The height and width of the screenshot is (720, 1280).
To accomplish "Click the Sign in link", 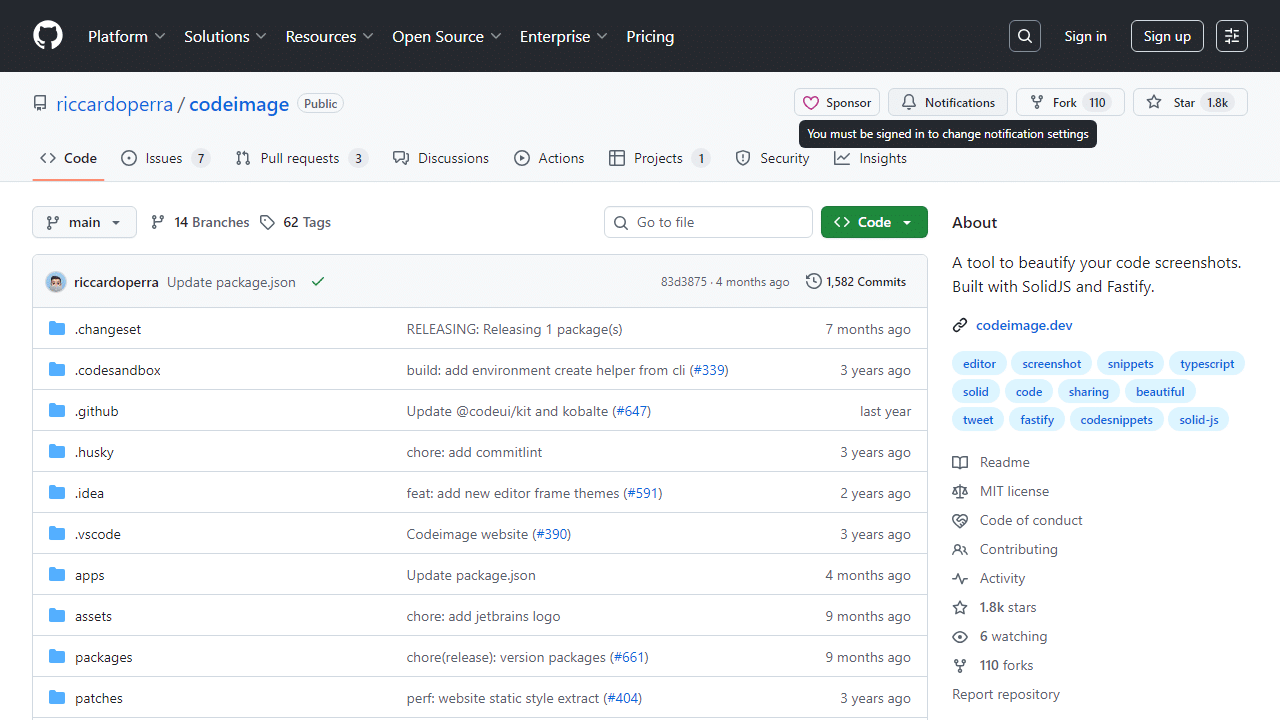I will pyautogui.click(x=1085, y=36).
